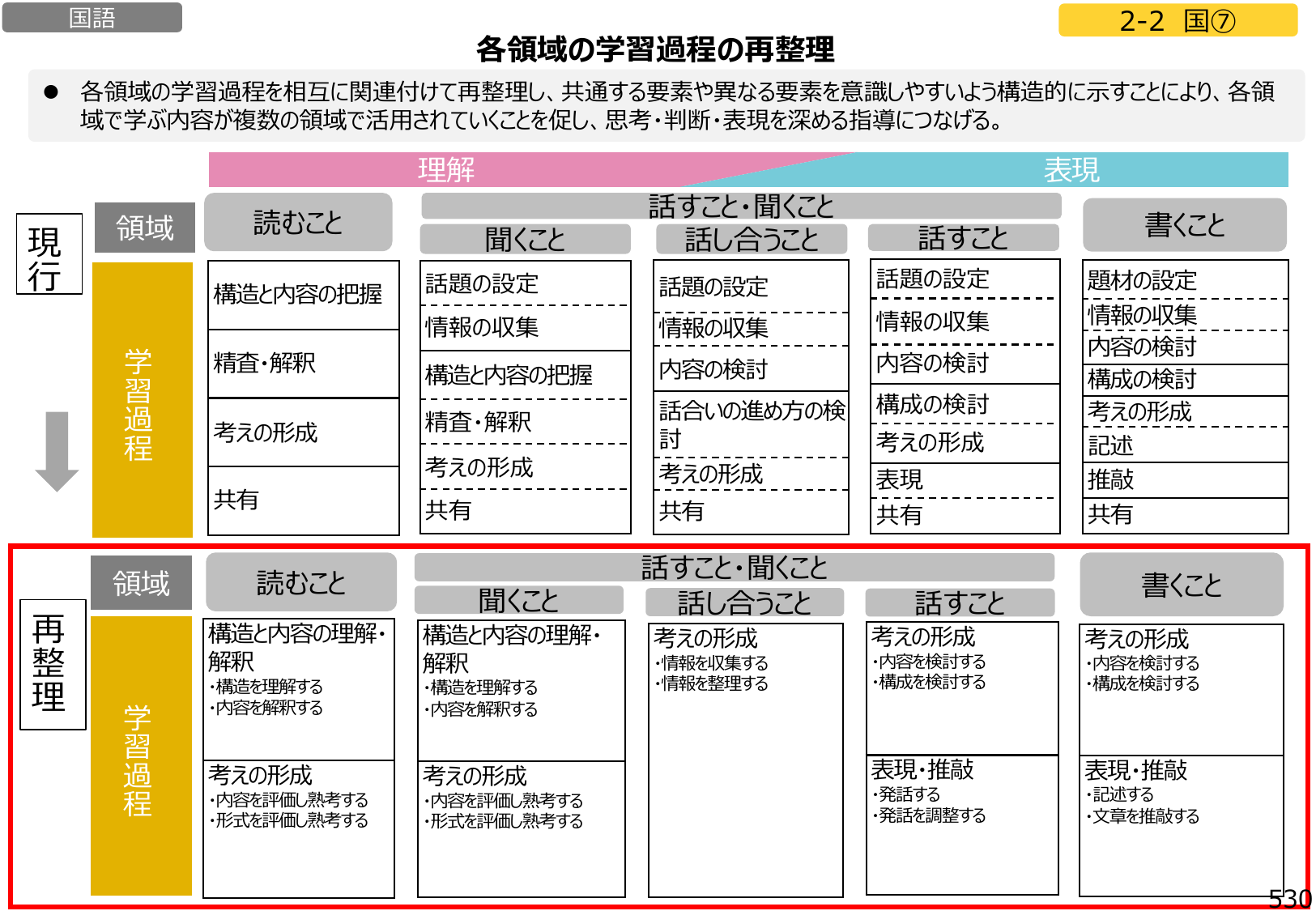Click the yellow 学習過程 bar in 再整理 section
Viewport: 1316px width, 911px height.
[x=141, y=756]
